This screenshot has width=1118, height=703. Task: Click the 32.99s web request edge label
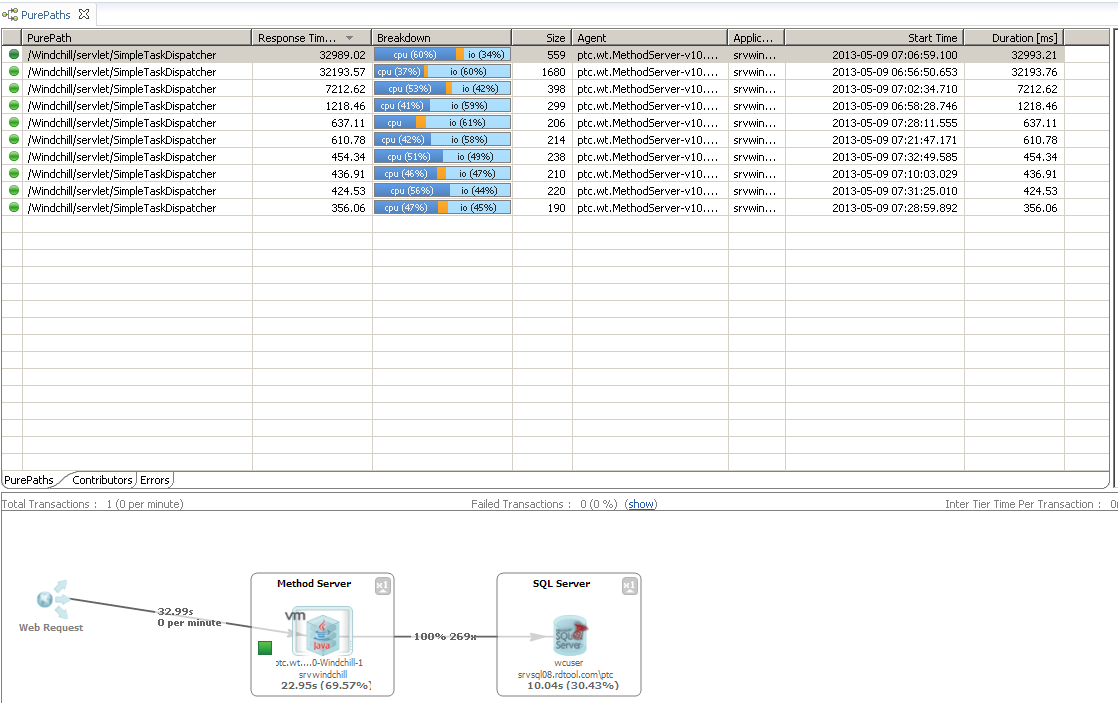175,611
